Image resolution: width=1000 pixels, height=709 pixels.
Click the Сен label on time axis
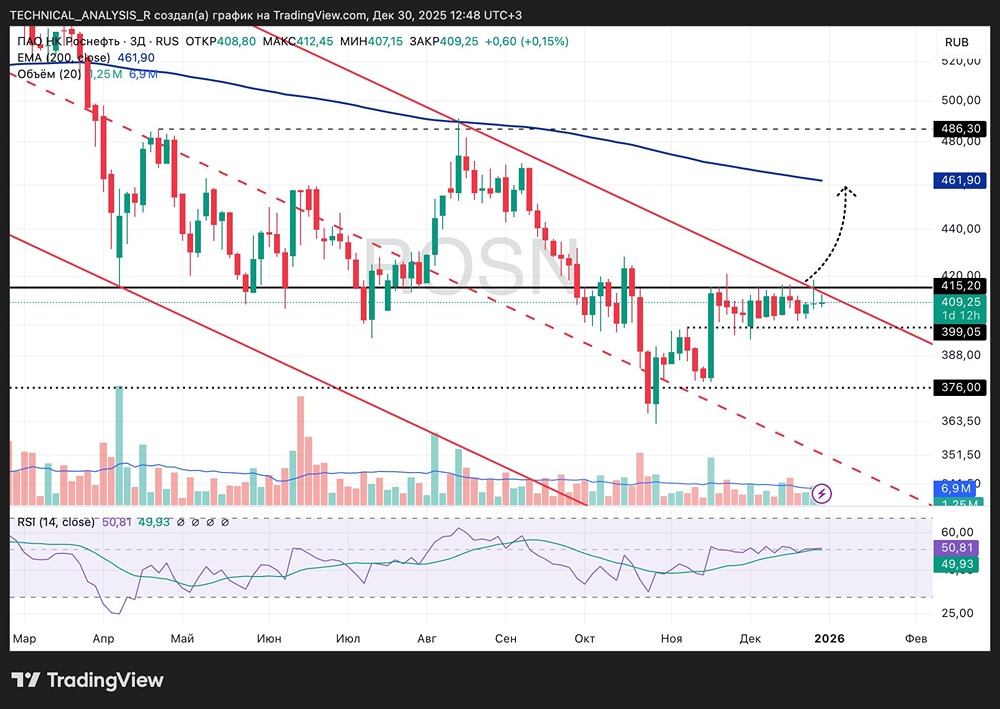[506, 638]
